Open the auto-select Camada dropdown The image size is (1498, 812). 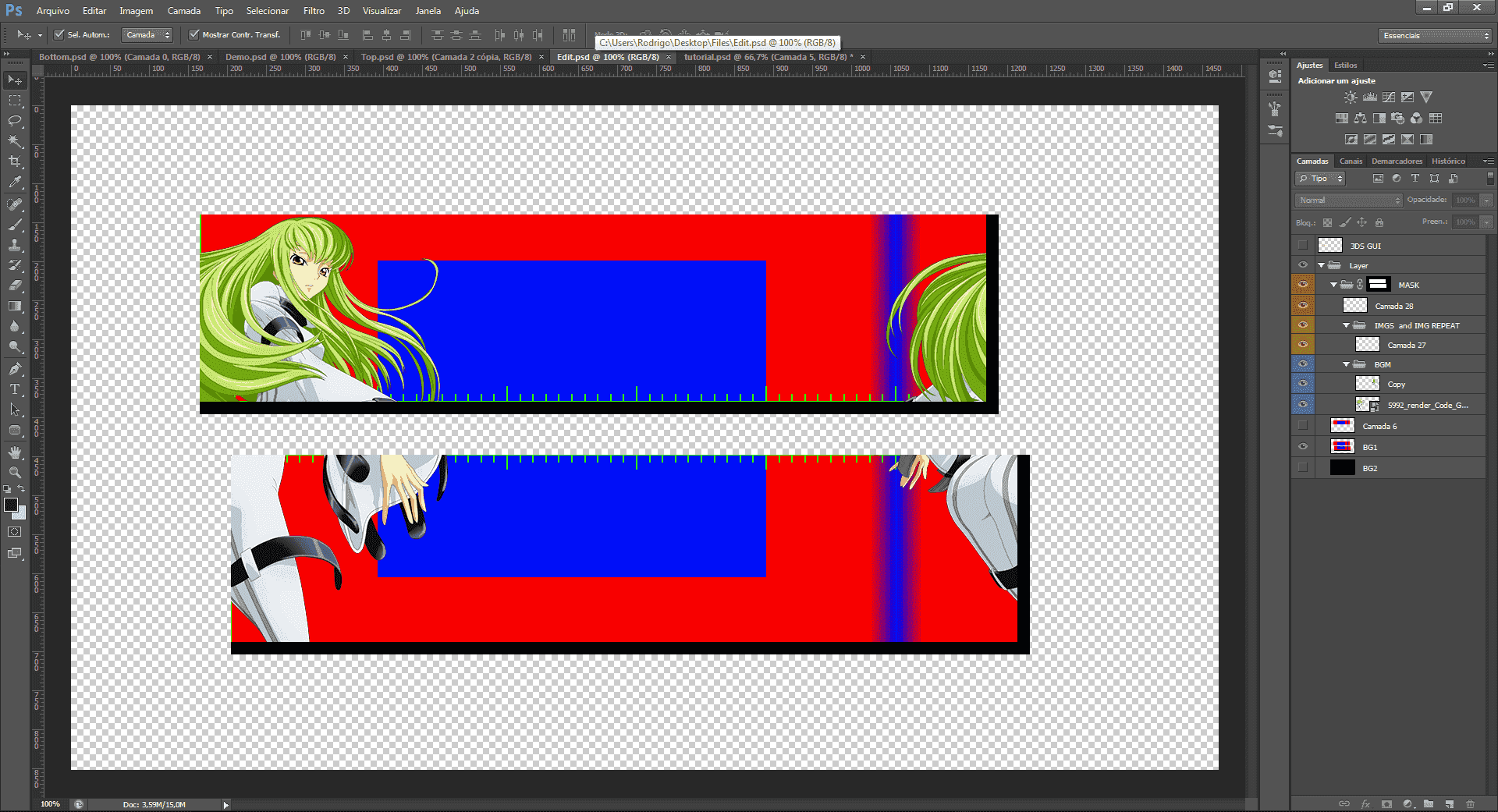[147, 35]
